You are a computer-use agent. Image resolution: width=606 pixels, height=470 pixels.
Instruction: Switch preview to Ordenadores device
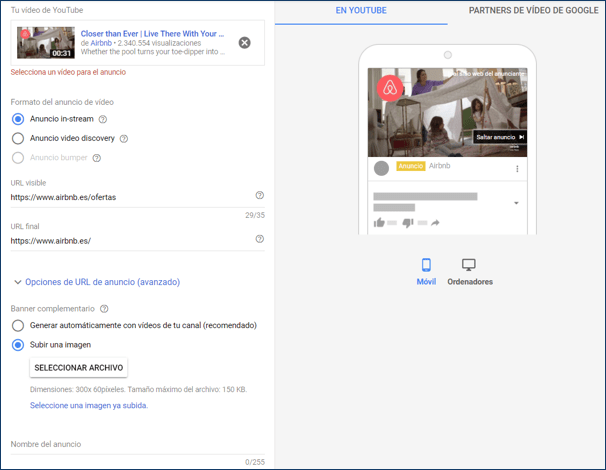[470, 272]
